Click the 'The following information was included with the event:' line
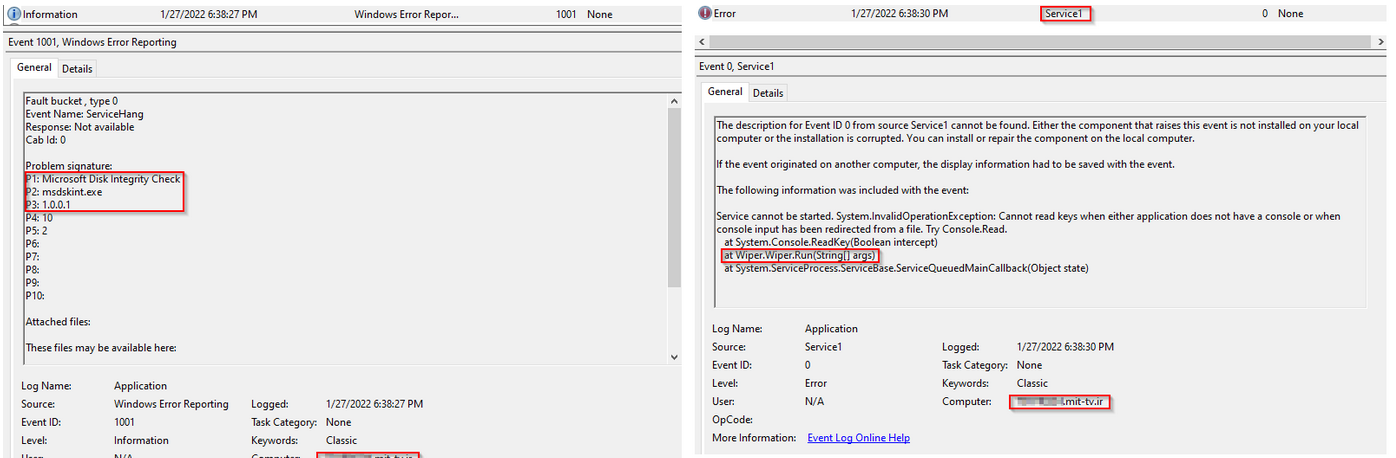The image size is (1396, 458). click(x=842, y=190)
